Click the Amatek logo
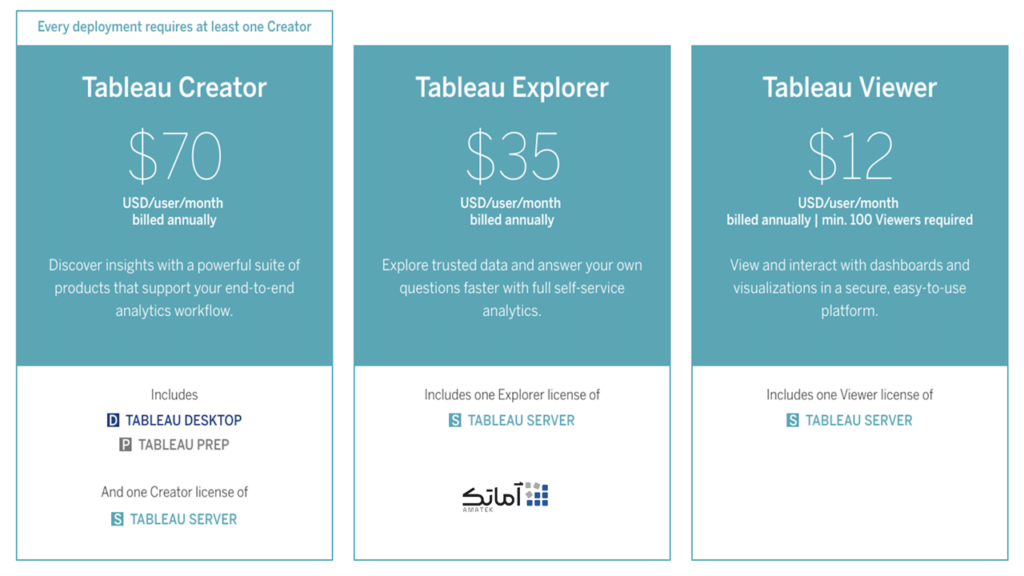Image resolution: width=1024 pixels, height=576 pixels. pyautogui.click(x=505, y=496)
